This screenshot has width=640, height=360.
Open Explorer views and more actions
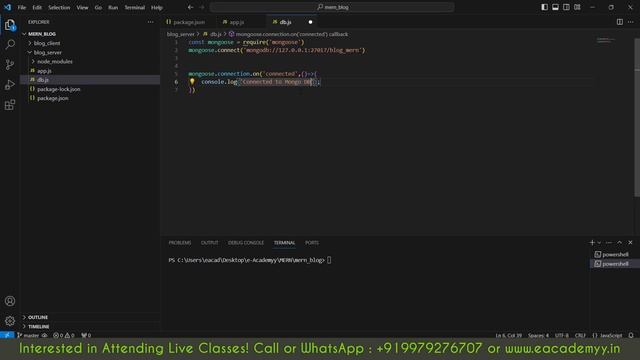(151, 22)
